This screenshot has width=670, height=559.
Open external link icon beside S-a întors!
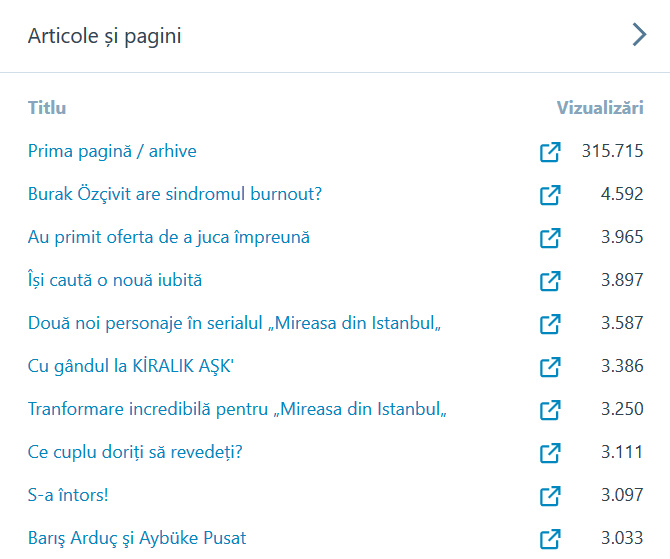550,496
